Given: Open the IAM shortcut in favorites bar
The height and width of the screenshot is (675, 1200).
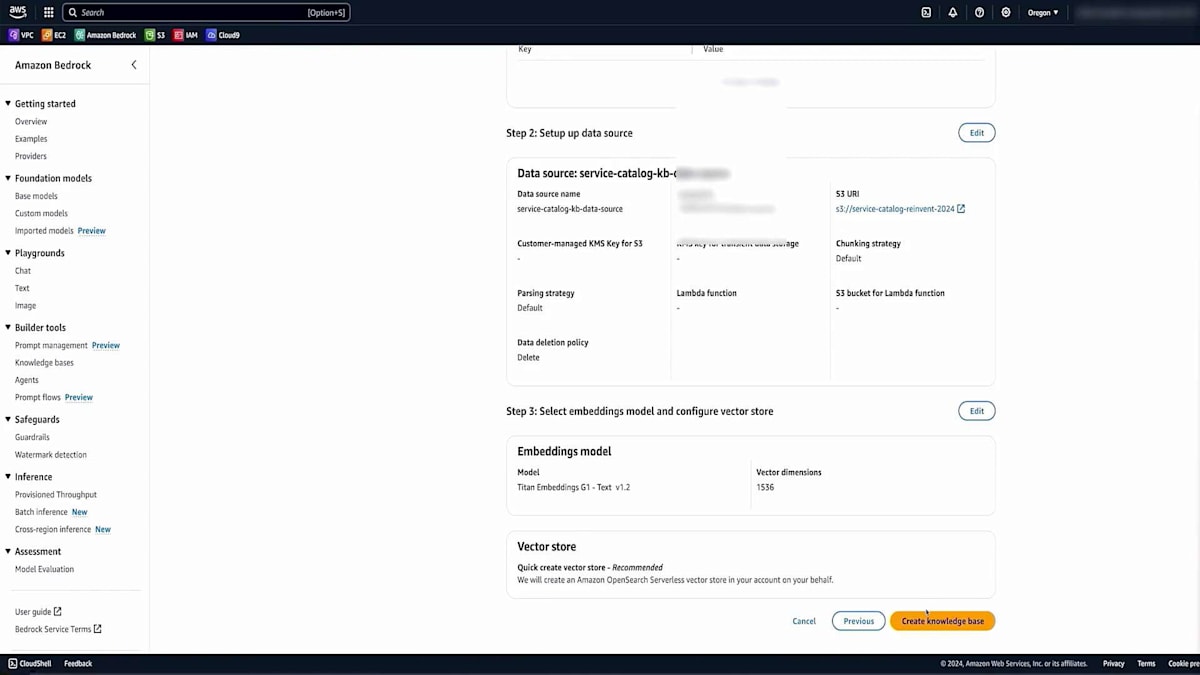Looking at the screenshot, I should pyautogui.click(x=186, y=35).
